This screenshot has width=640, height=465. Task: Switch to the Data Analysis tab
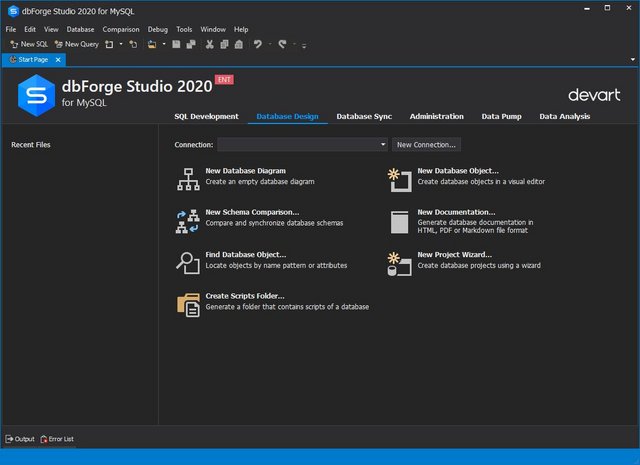[564, 116]
